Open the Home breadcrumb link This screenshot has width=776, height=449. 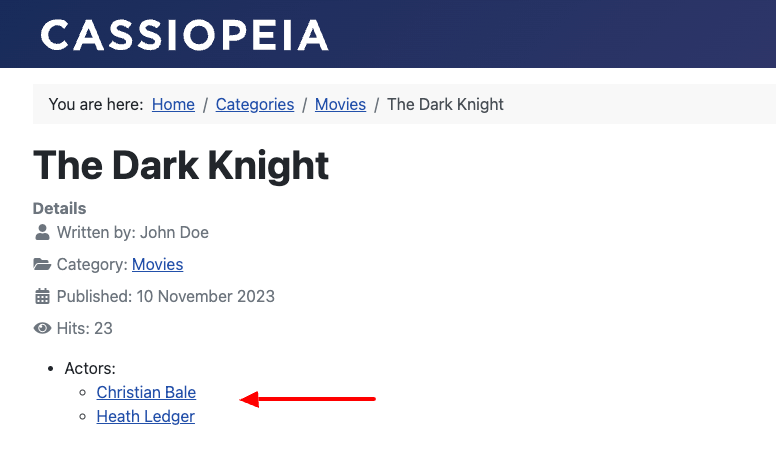point(173,104)
